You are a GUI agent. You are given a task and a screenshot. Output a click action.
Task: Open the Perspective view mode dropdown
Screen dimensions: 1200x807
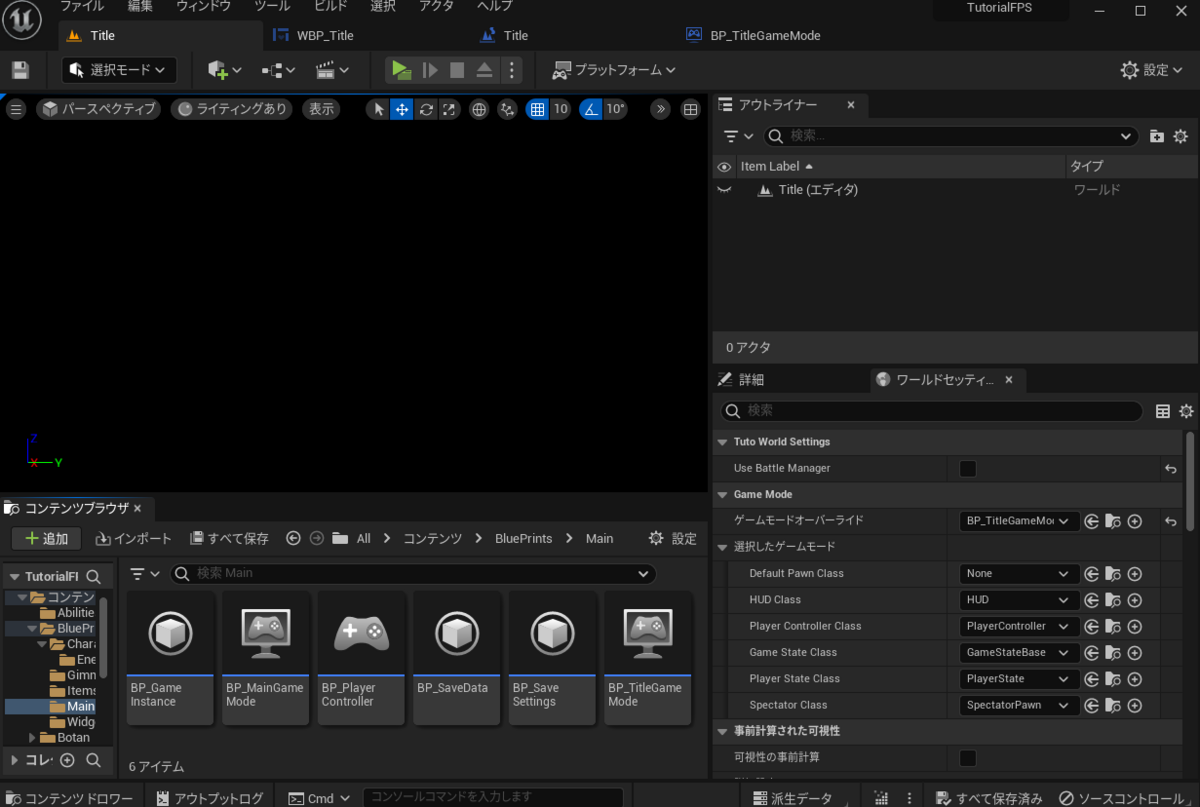[x=98, y=109]
